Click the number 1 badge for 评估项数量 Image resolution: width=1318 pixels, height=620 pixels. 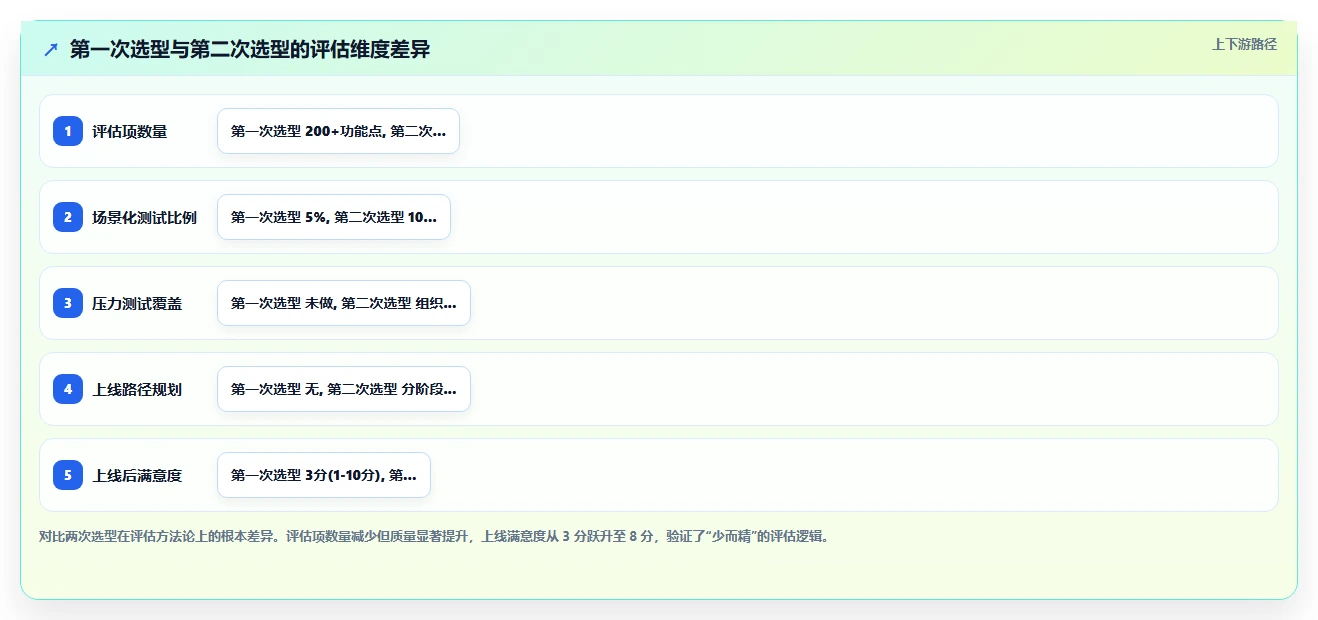(x=68, y=131)
